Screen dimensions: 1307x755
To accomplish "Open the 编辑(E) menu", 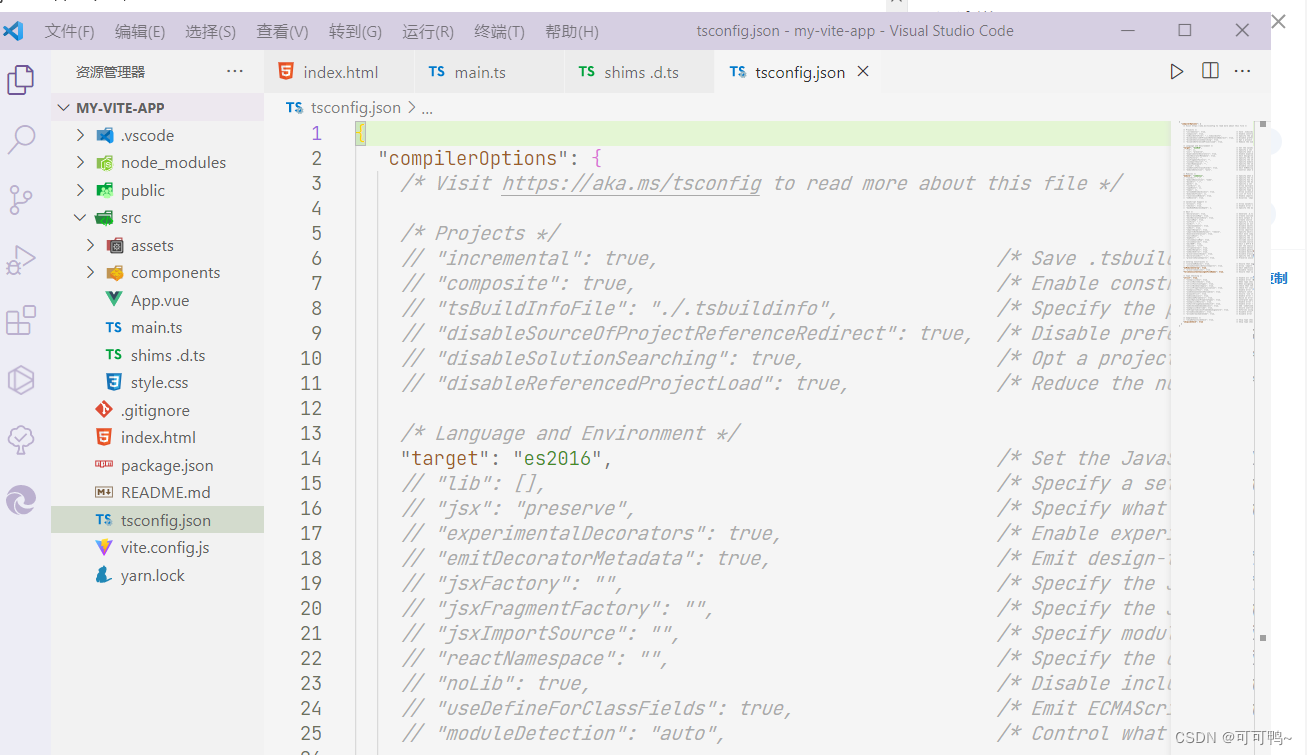I will click(x=140, y=32).
